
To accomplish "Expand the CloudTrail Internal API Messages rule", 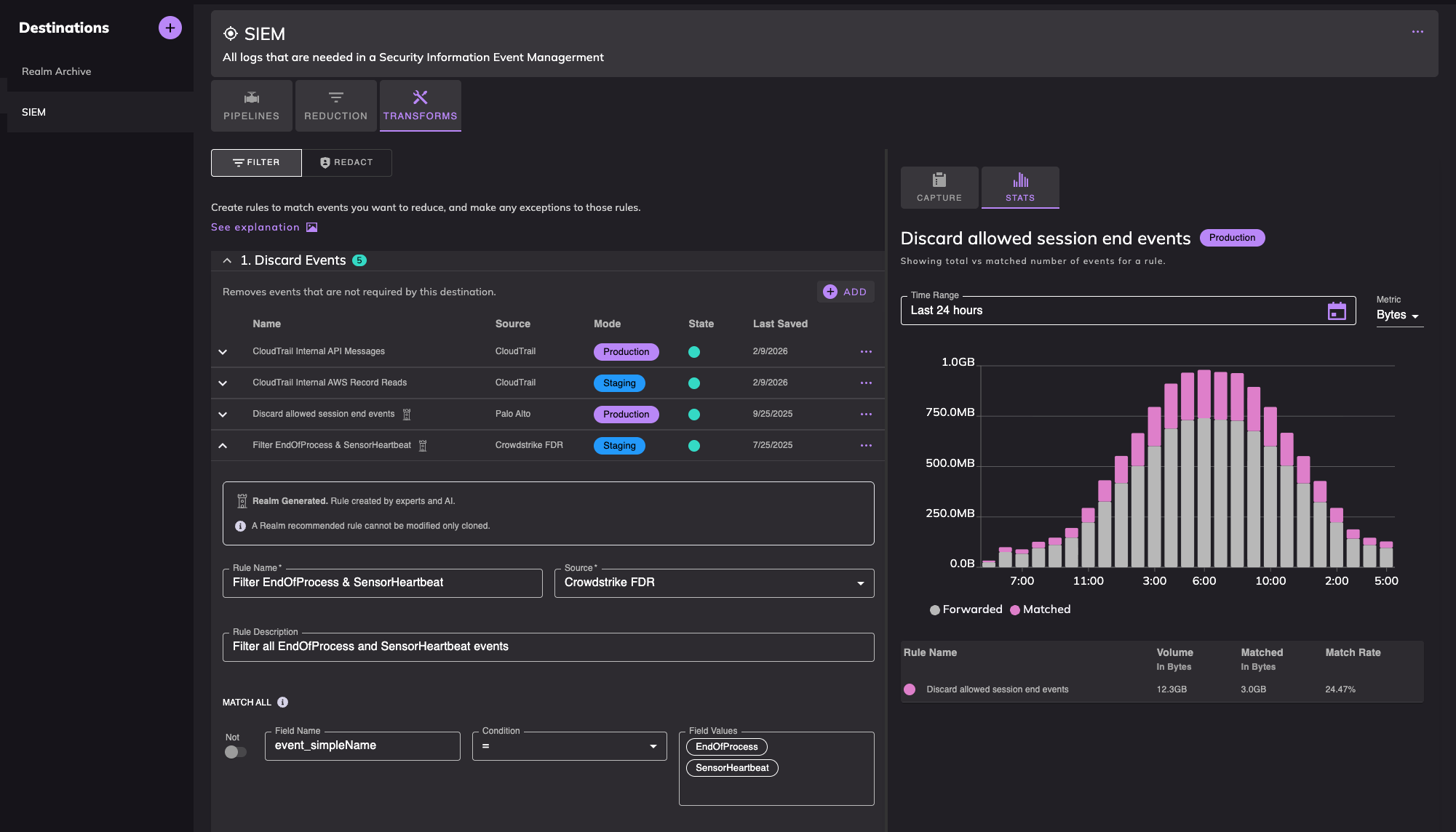I will click(x=223, y=351).
